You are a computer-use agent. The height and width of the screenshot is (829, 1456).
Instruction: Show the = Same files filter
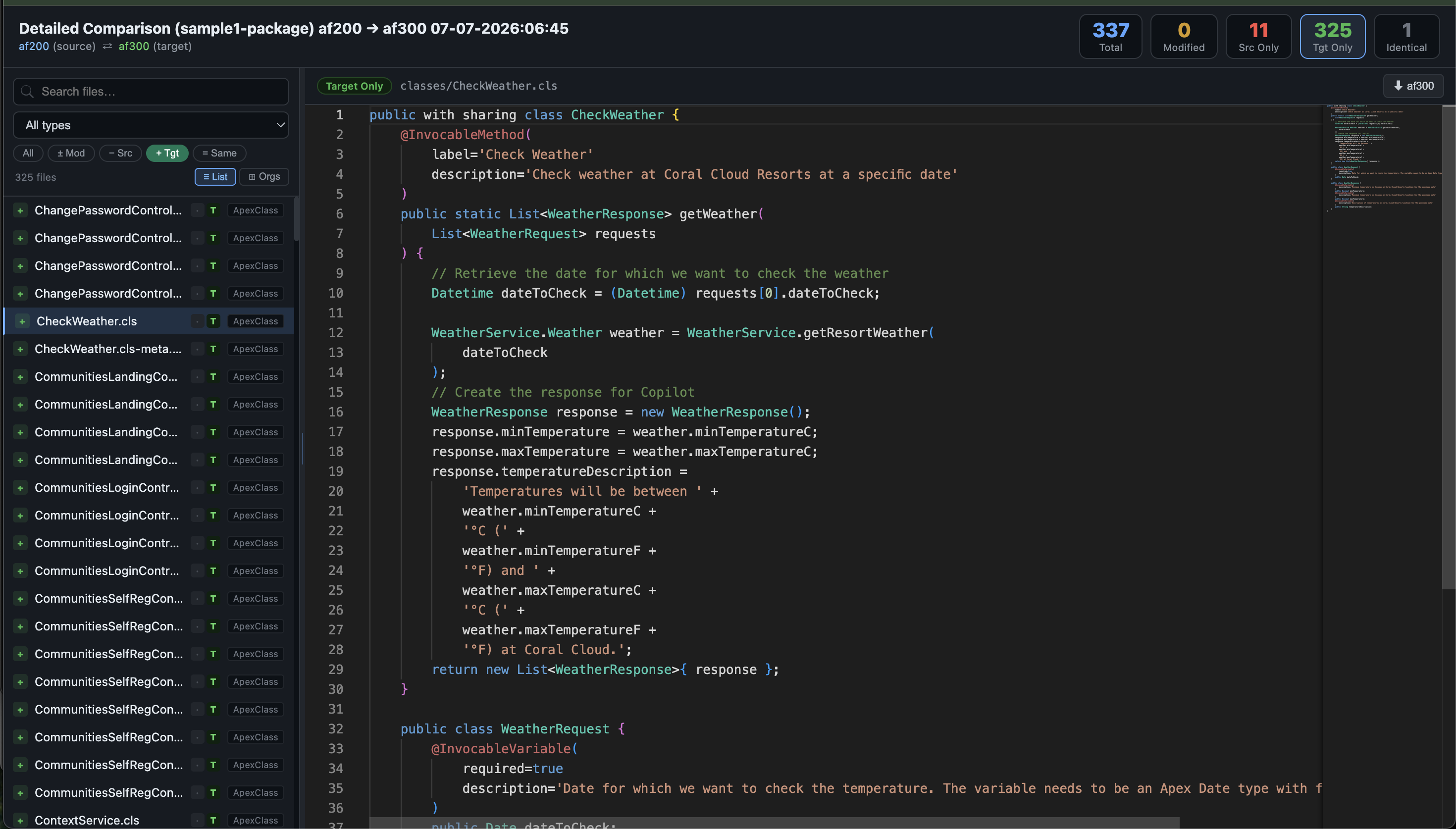pos(219,153)
